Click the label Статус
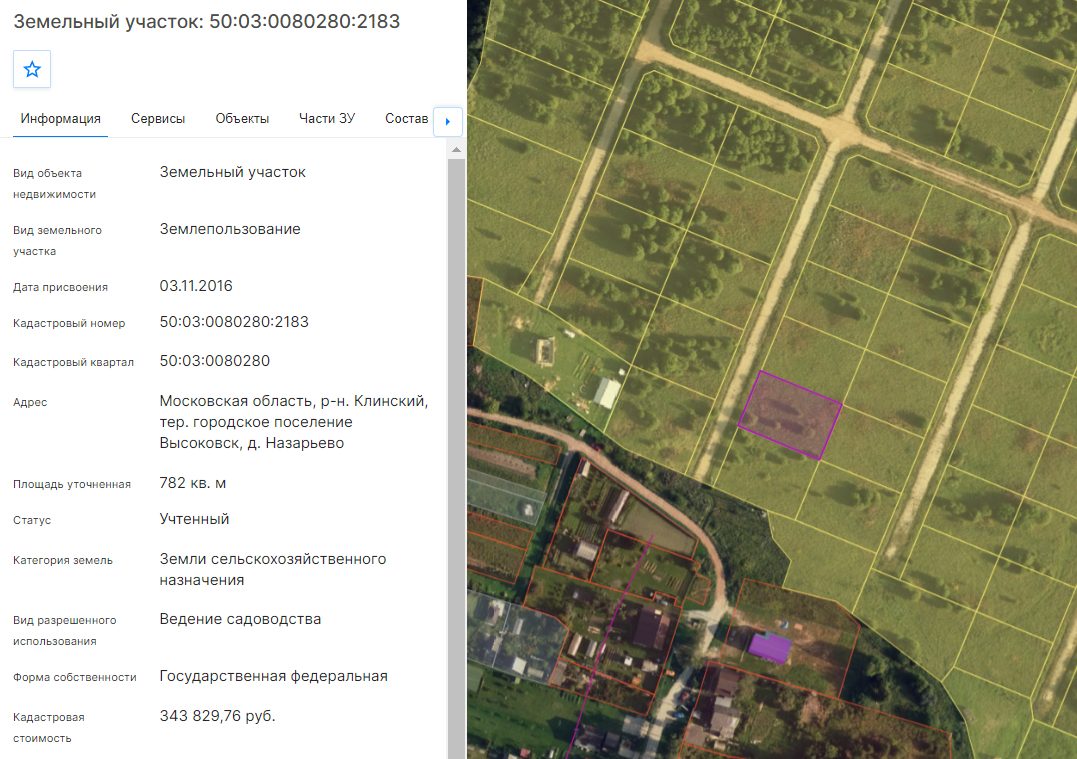Screen dimensions: 1077x759 pos(32,520)
